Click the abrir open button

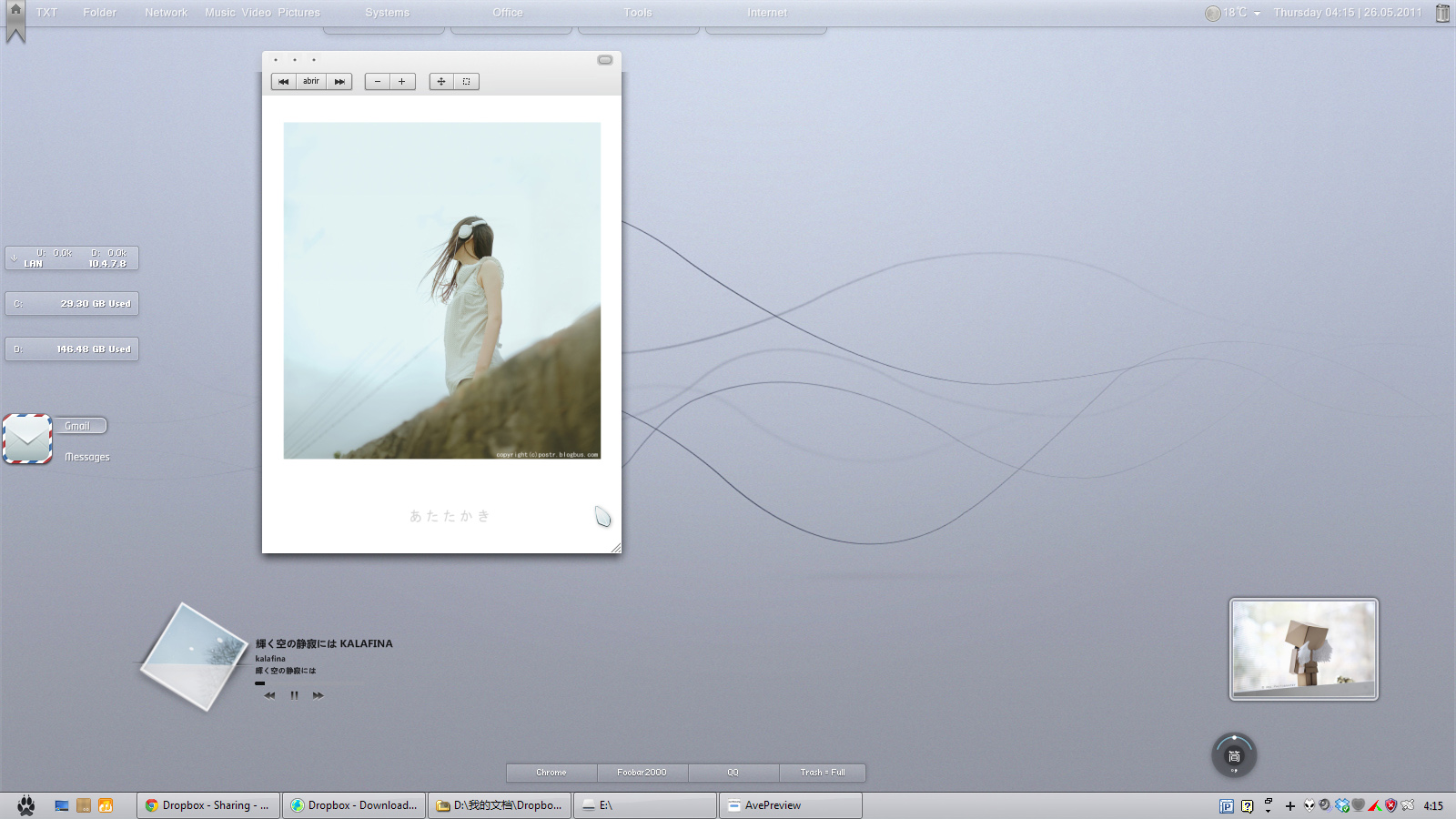click(x=311, y=82)
